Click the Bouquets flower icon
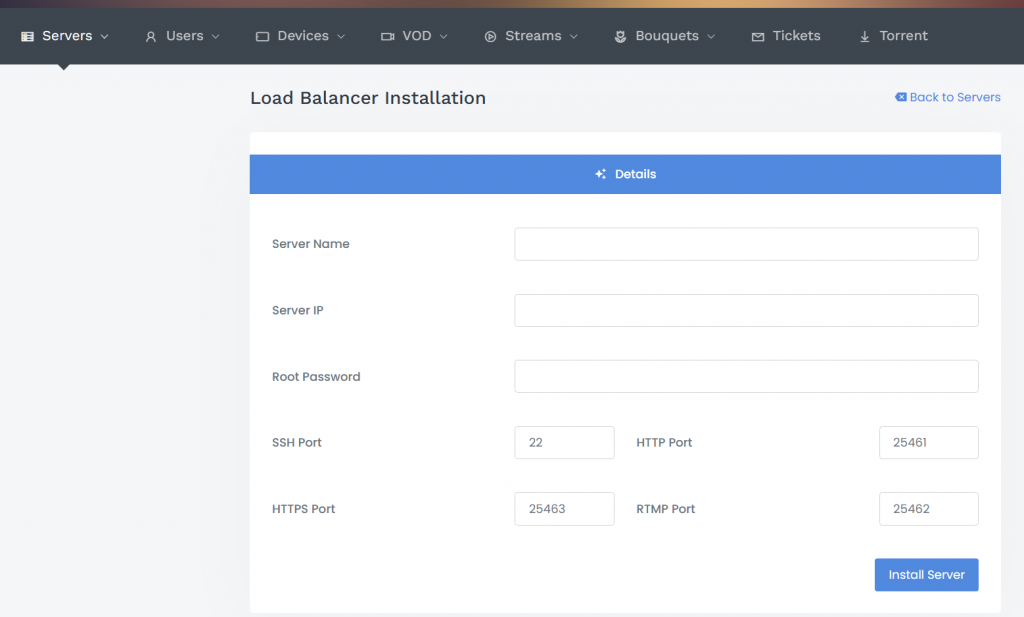The image size is (1024, 617). [620, 36]
